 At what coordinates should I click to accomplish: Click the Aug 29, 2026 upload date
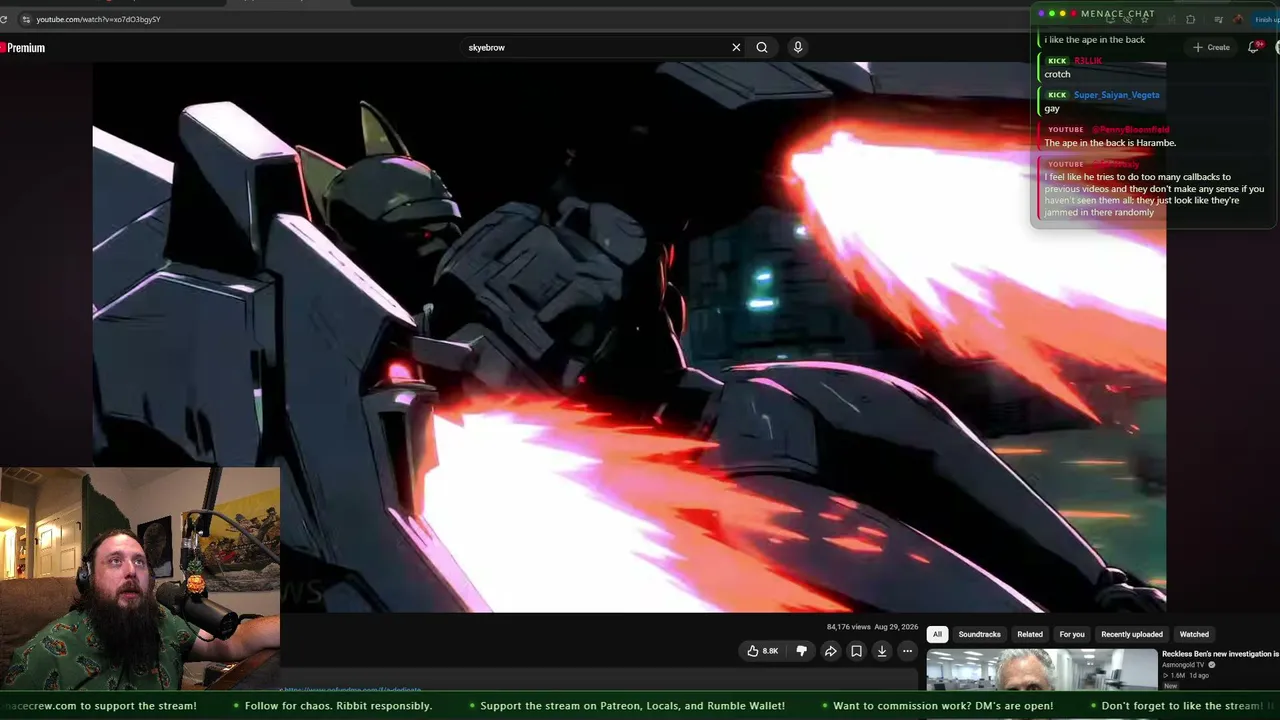tap(896, 627)
